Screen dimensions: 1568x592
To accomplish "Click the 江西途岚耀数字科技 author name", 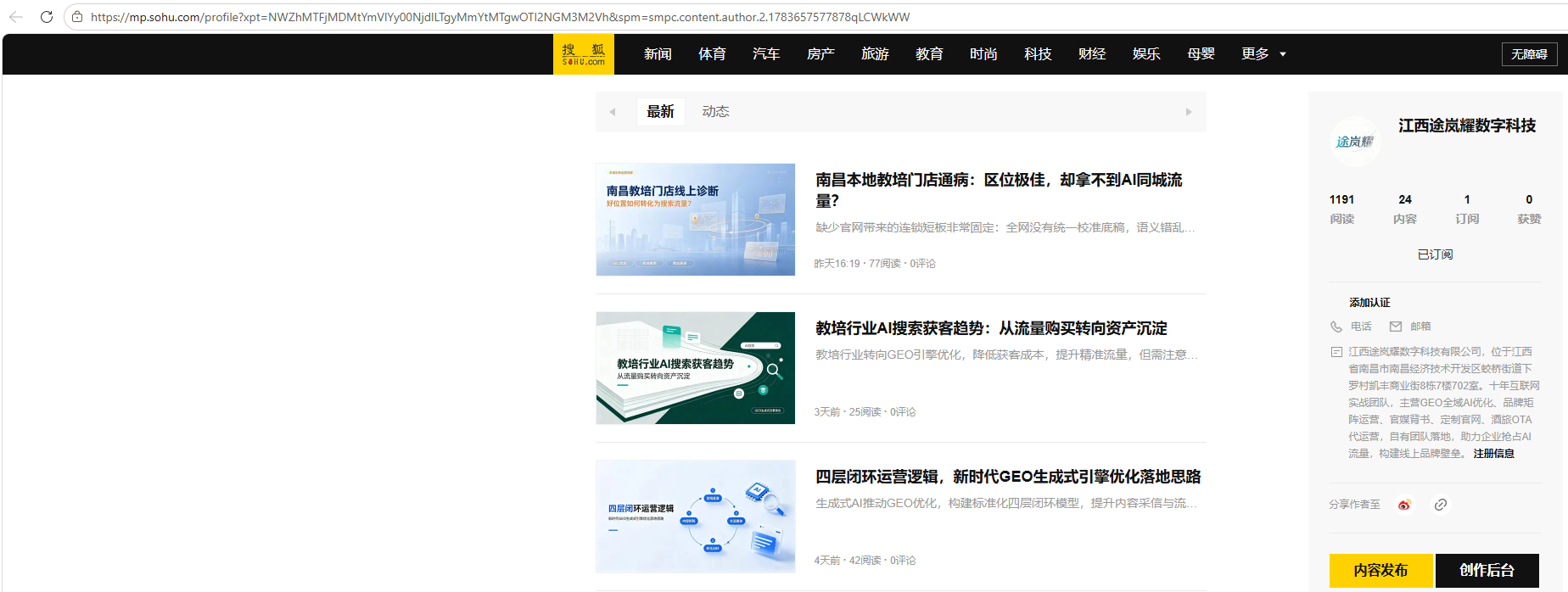I will 1467,126.
